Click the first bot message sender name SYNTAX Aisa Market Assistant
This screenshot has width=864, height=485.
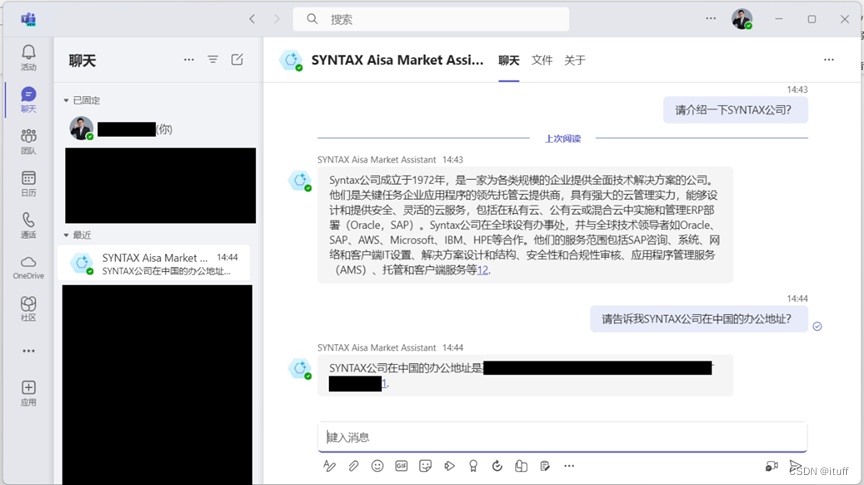(x=376, y=160)
